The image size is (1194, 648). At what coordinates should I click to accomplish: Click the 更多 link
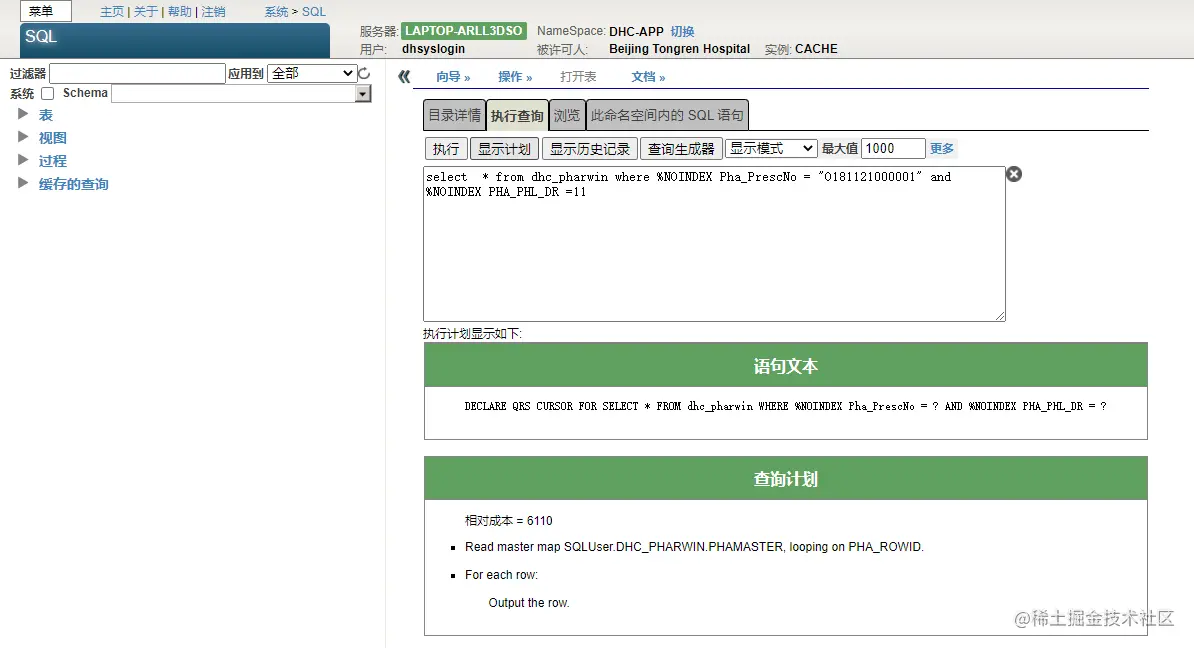(941, 148)
